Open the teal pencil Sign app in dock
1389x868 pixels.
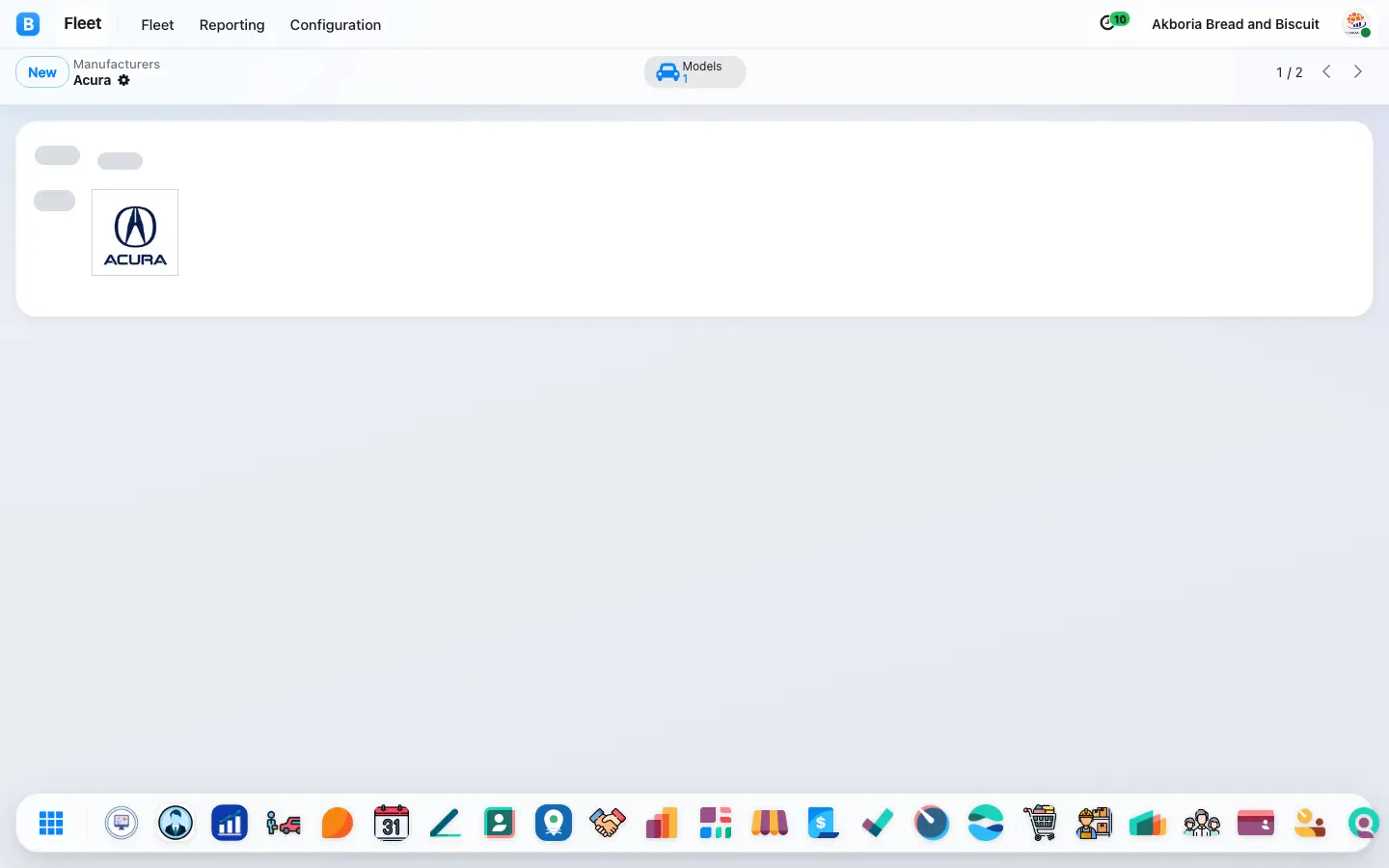[x=446, y=823]
